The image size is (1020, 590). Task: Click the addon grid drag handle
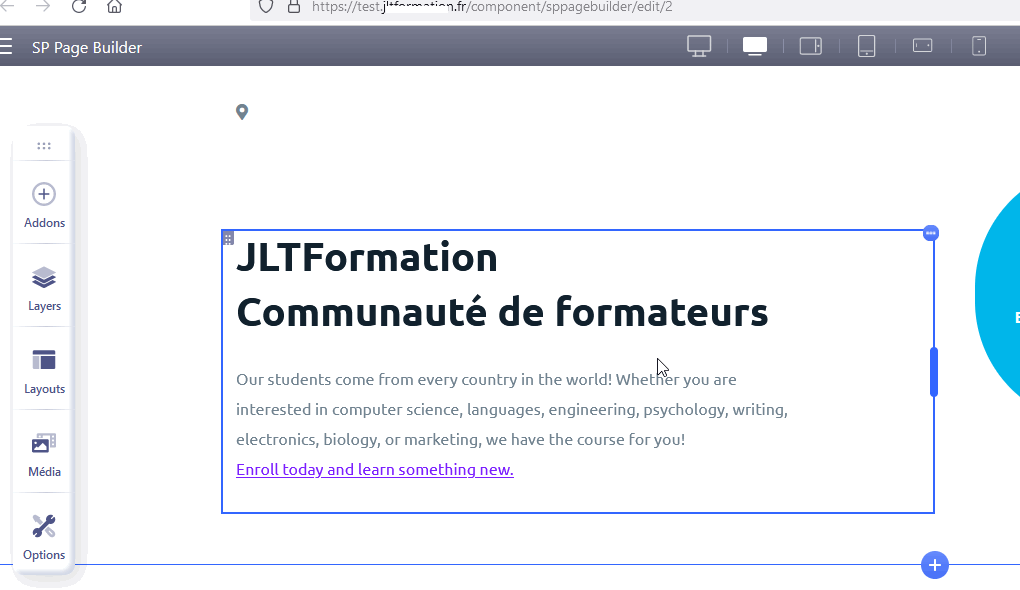point(228,239)
